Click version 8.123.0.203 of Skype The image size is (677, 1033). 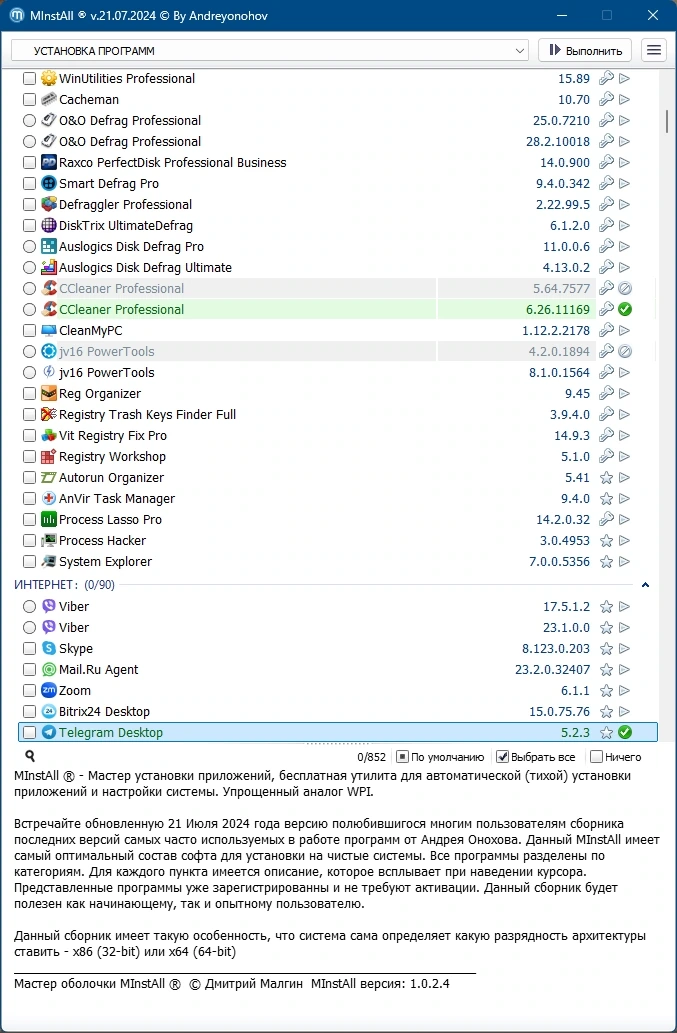tap(556, 648)
